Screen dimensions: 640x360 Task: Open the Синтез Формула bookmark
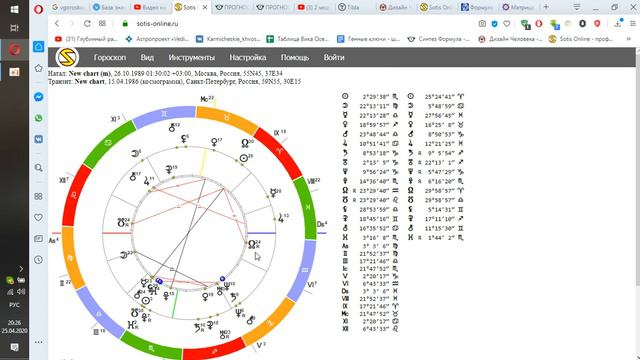click(439, 39)
